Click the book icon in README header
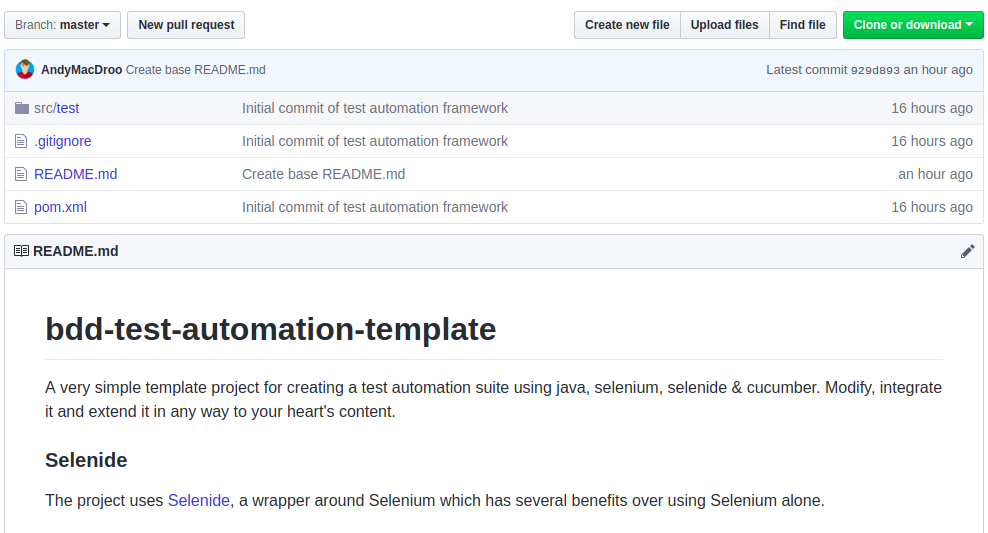 point(21,251)
